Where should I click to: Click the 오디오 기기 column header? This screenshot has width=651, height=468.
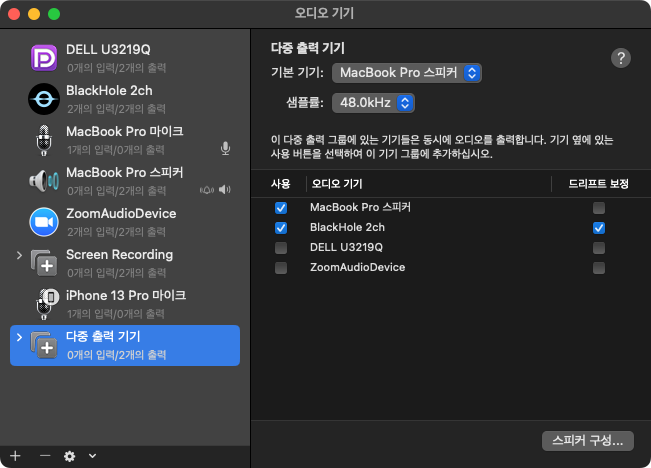pyautogui.click(x=337, y=184)
